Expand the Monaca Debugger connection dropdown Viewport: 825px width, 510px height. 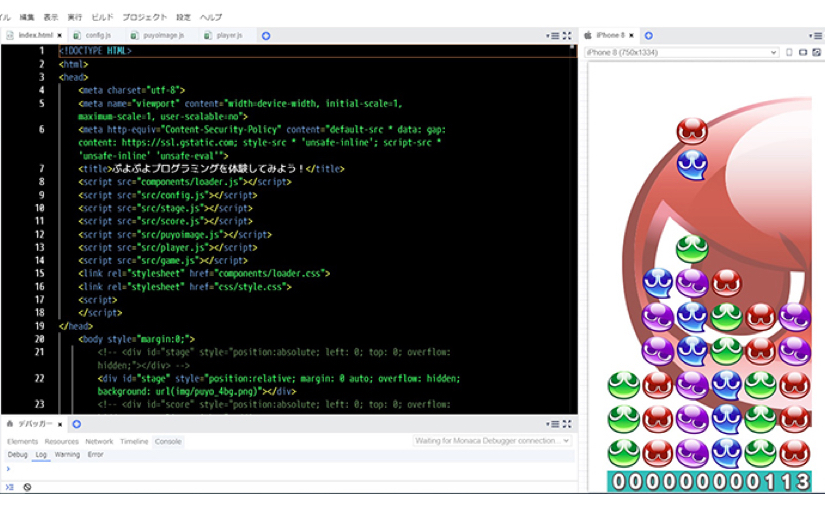491,441
